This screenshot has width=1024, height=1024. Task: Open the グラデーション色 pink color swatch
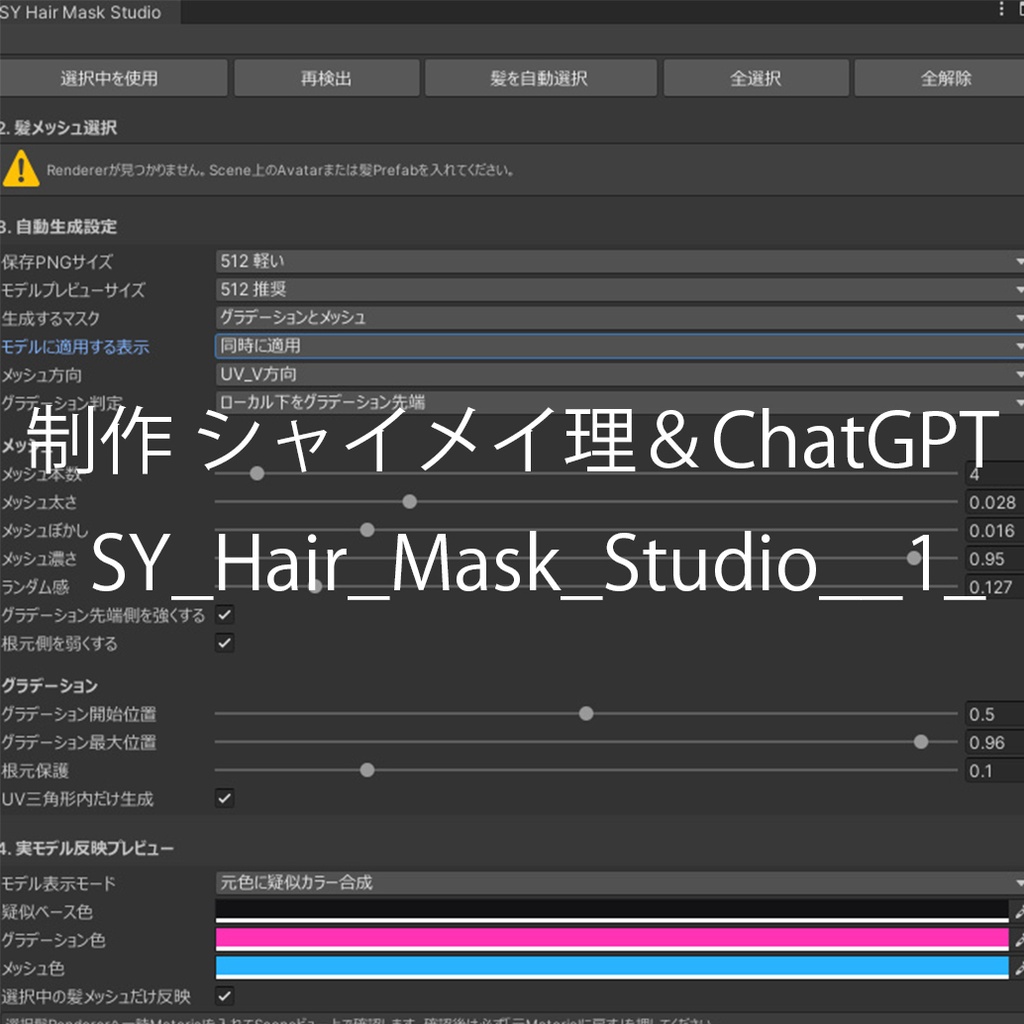coord(612,940)
